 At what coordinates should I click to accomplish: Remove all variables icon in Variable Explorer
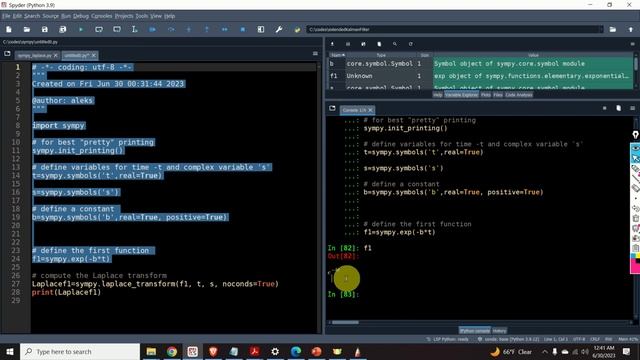[x=379, y=44]
